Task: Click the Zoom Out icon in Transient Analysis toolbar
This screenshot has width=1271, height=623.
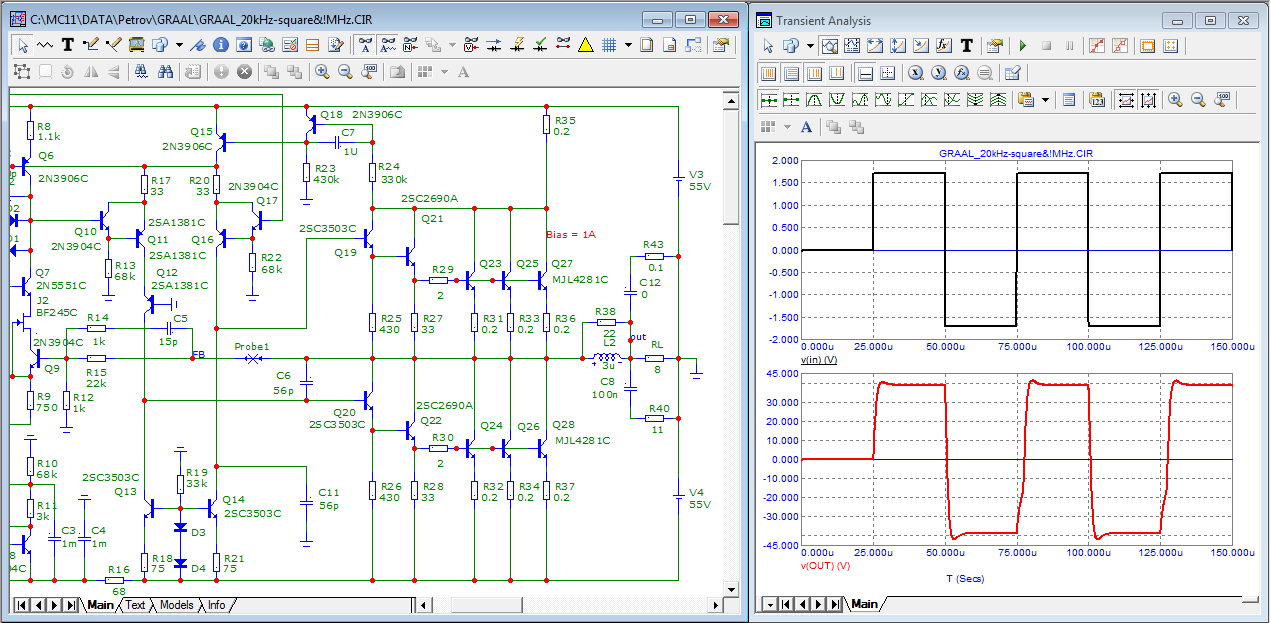Action: point(1198,100)
